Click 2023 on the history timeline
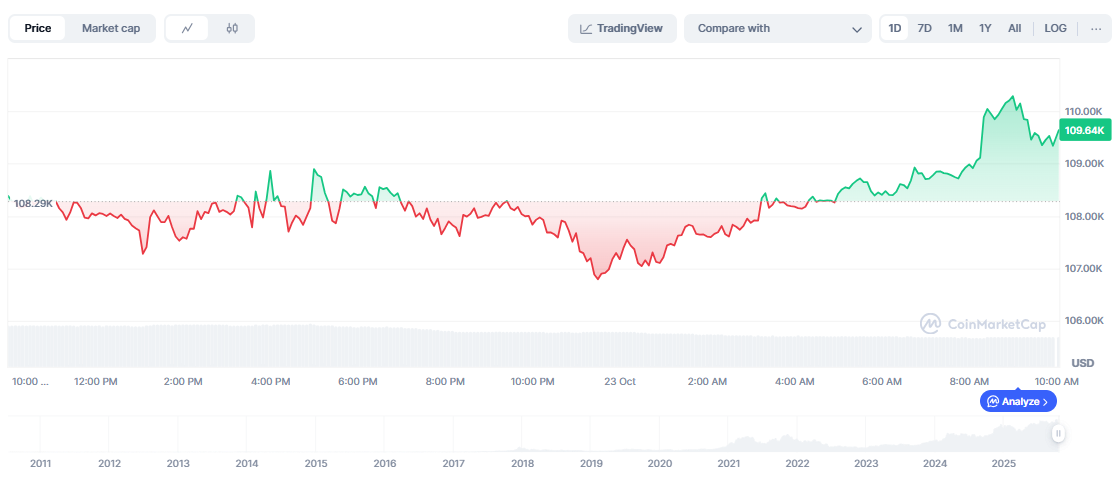The width and height of the screenshot is (1120, 479). point(866,464)
